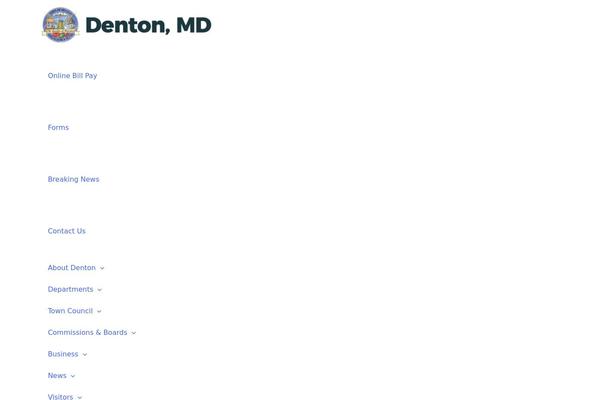This screenshot has width=600, height=400.
Task: Expand the Departments chevron arrow
Action: tap(100, 290)
